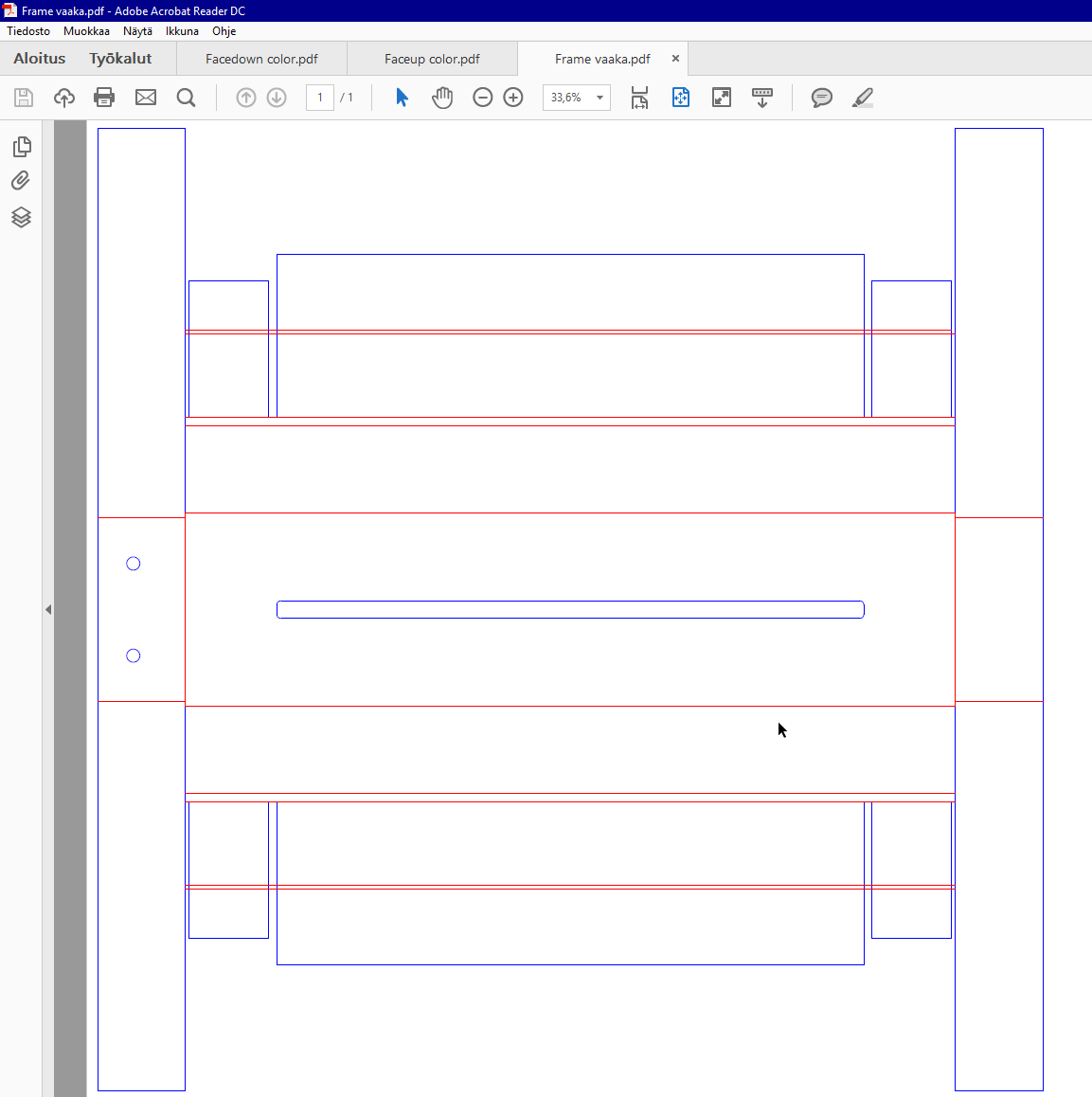The height and width of the screenshot is (1097, 1092).
Task: Print the document with printer icon
Action: (104, 98)
